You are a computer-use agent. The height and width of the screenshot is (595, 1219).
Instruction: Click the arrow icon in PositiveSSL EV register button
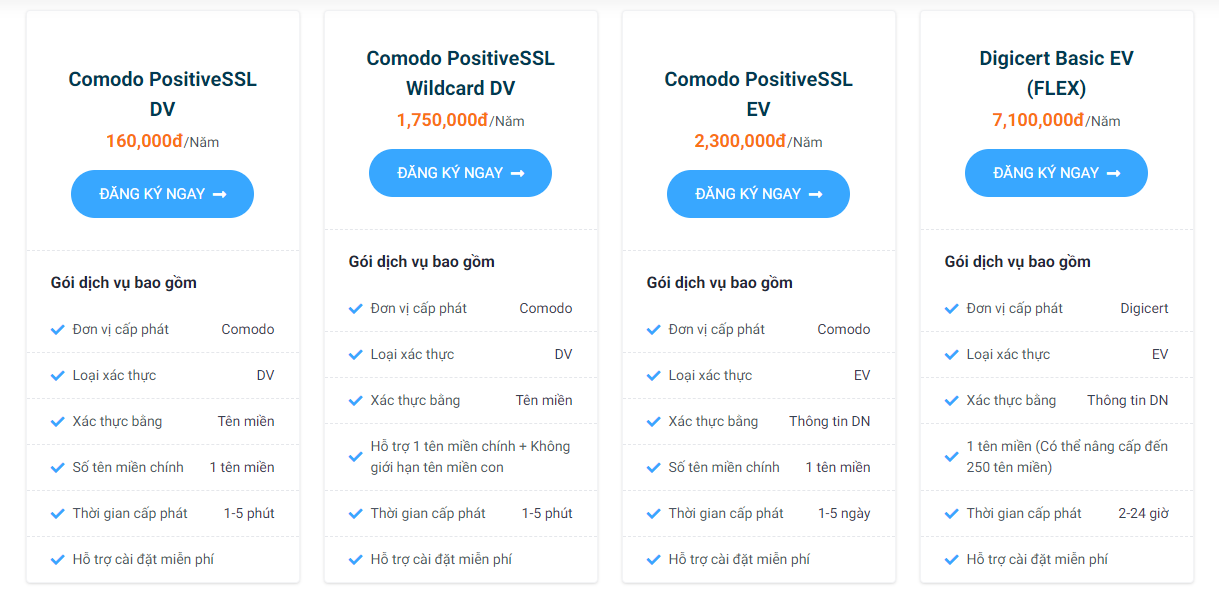815,194
